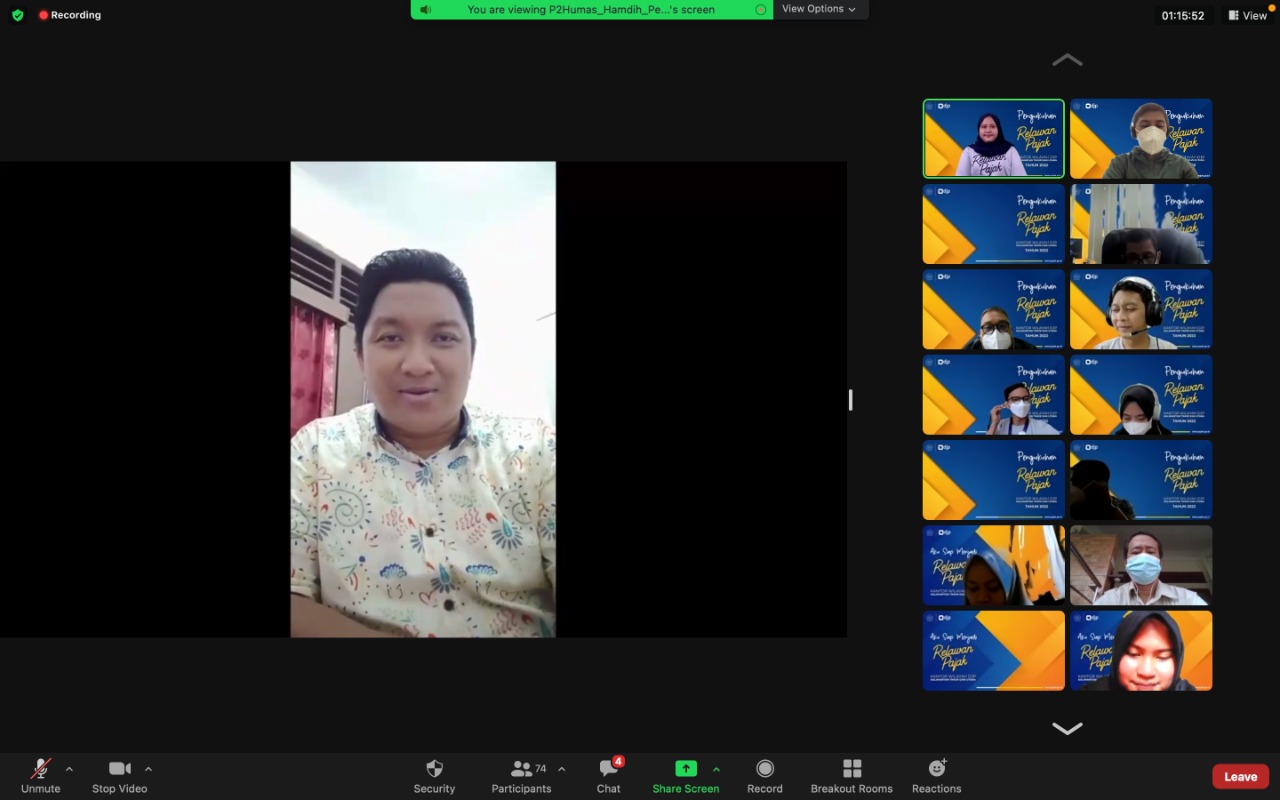The image size is (1280, 800).
Task: Open the Reactions menu
Action: click(x=936, y=775)
